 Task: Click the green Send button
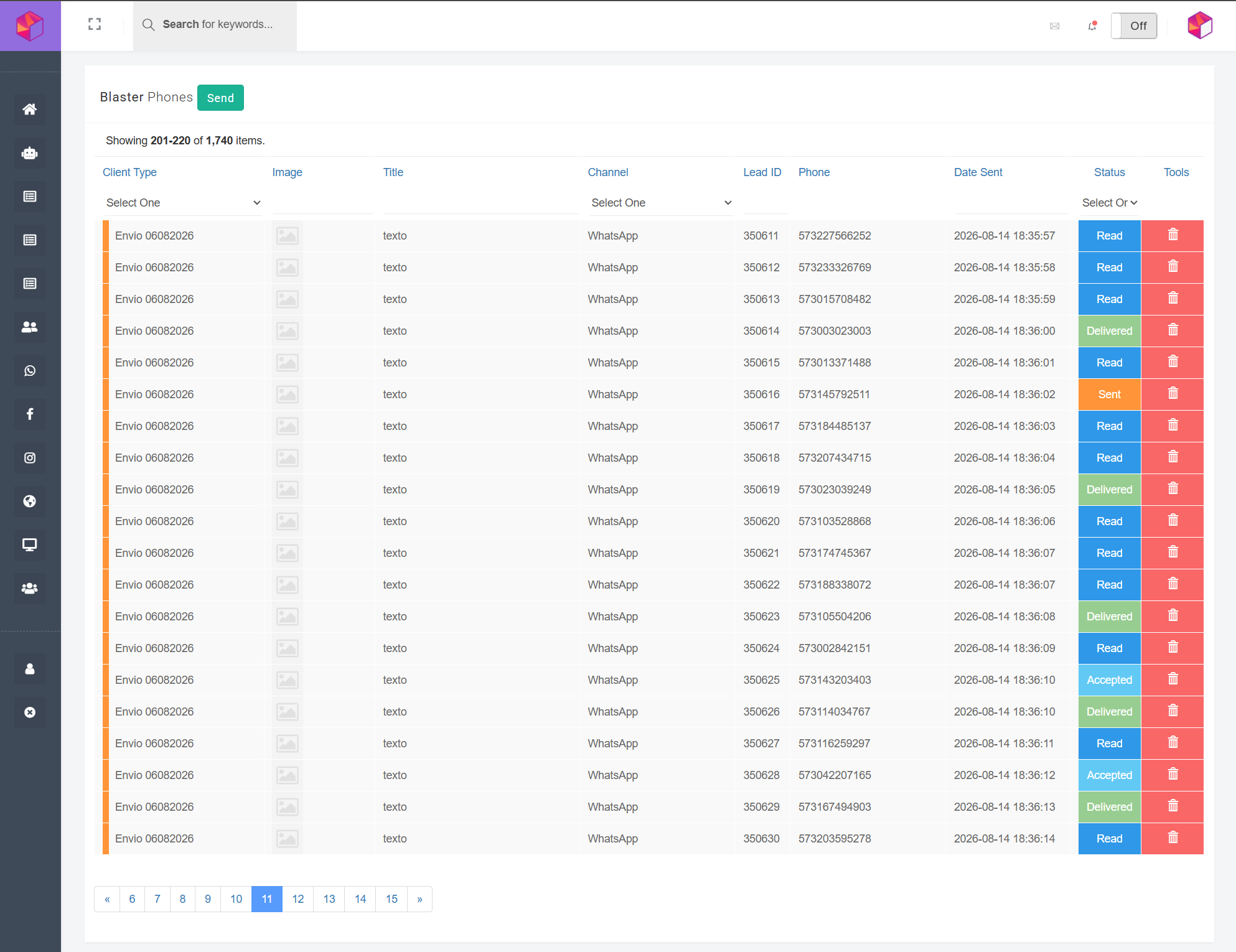220,98
